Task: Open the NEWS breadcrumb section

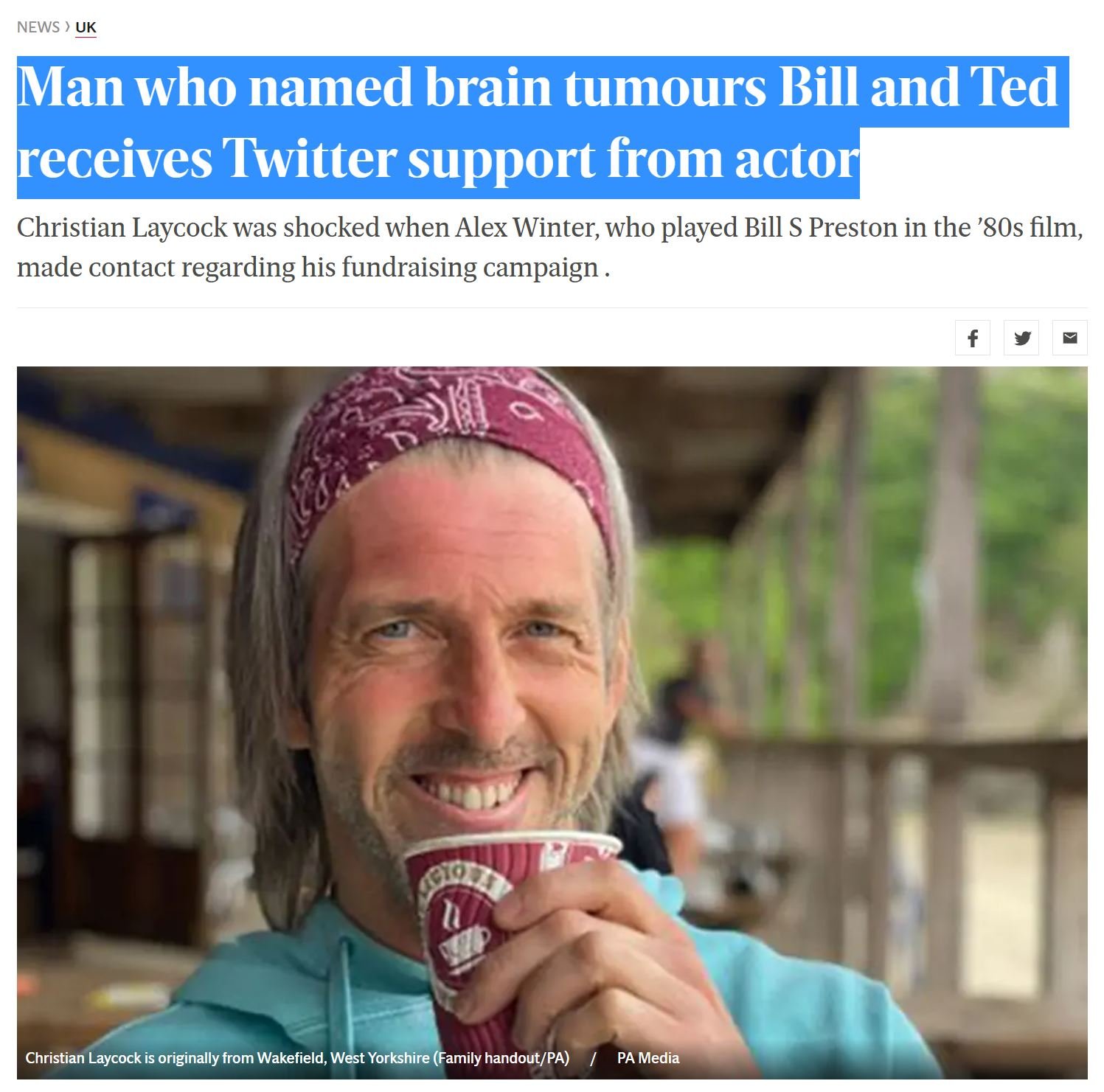Action: point(38,27)
